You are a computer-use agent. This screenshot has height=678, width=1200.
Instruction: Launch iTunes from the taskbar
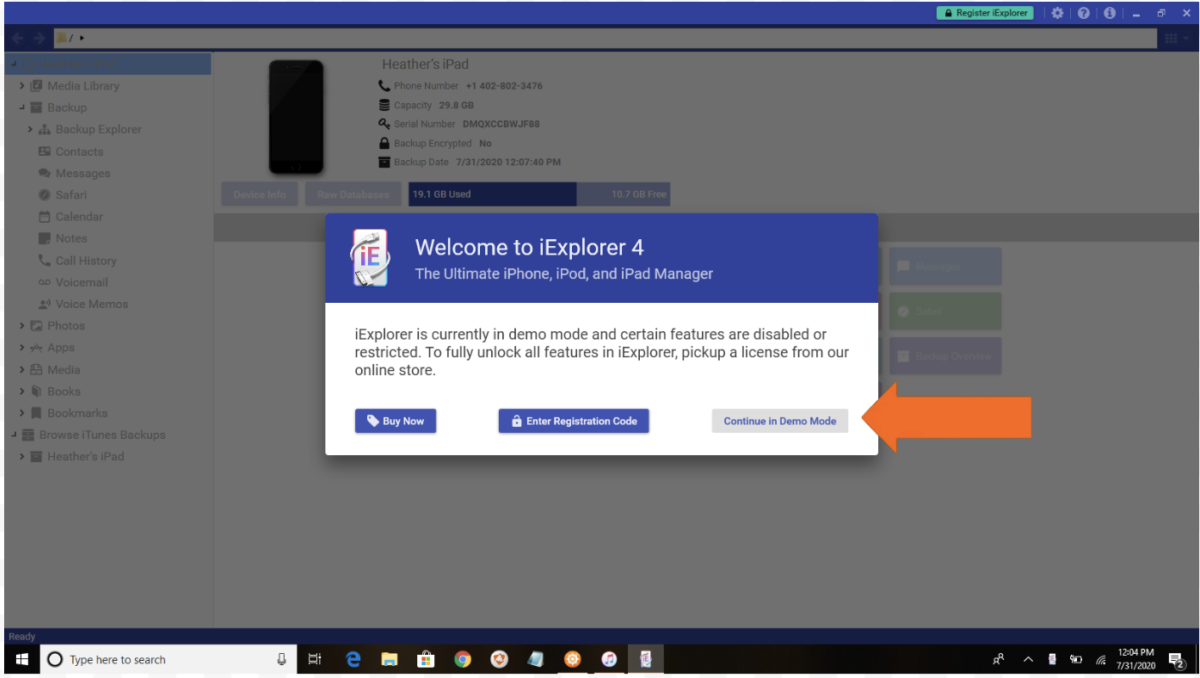[x=609, y=659]
